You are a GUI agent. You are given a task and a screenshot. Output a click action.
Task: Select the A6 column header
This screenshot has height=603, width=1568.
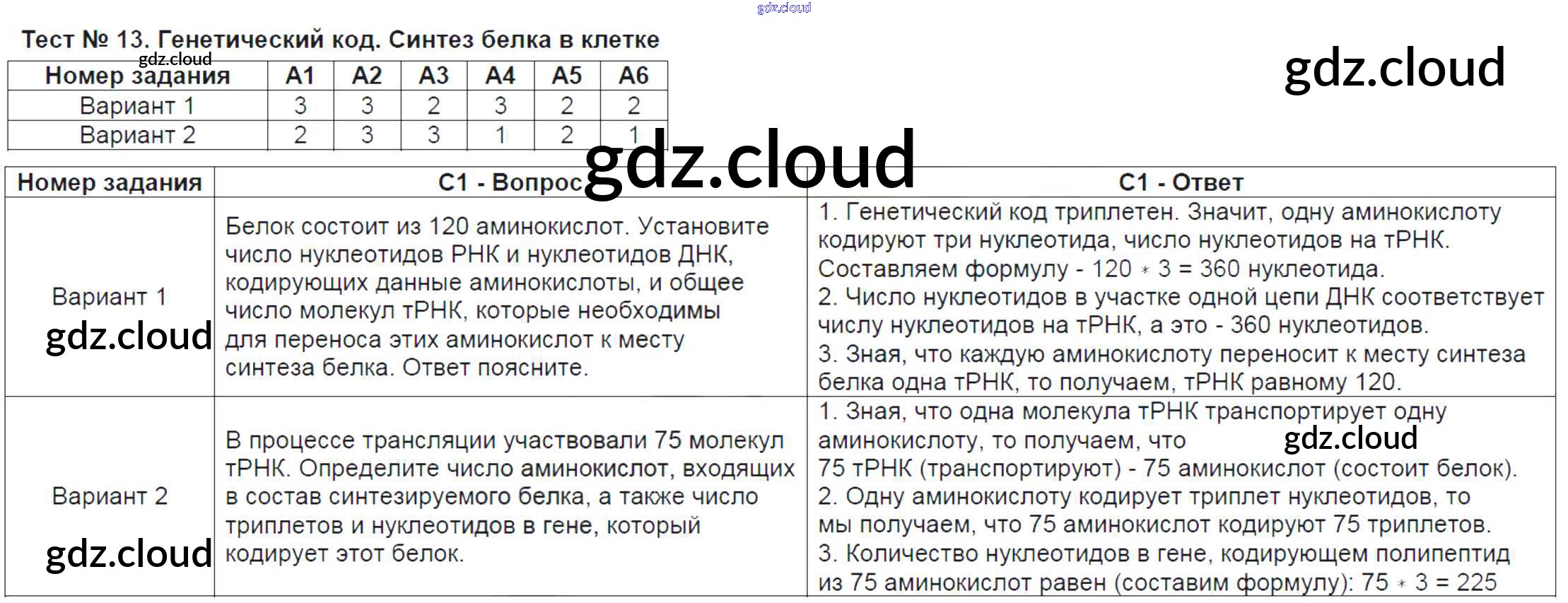click(633, 76)
